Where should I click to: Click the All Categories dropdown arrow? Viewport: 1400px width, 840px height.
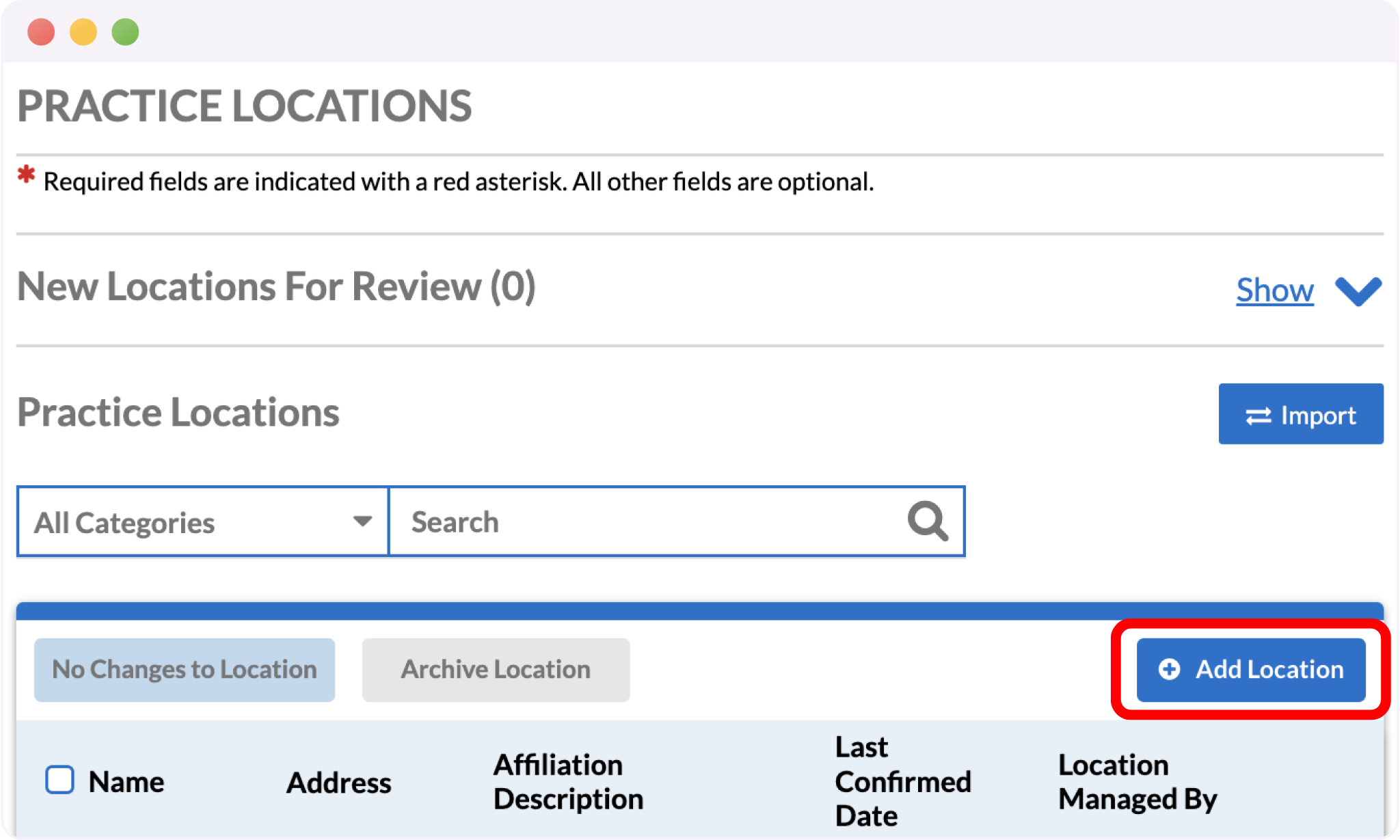coord(362,521)
